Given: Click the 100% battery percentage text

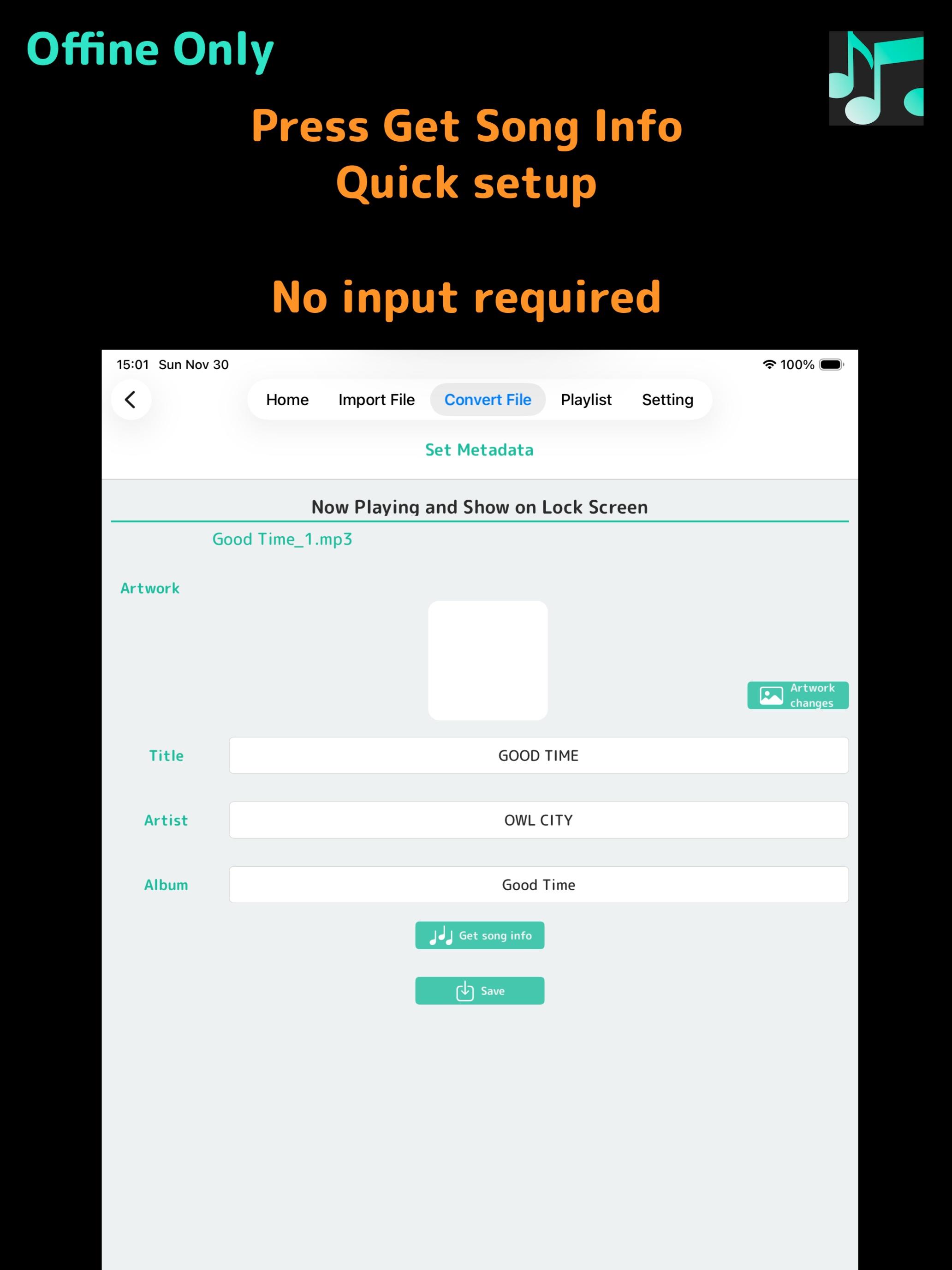Looking at the screenshot, I should coord(797,365).
